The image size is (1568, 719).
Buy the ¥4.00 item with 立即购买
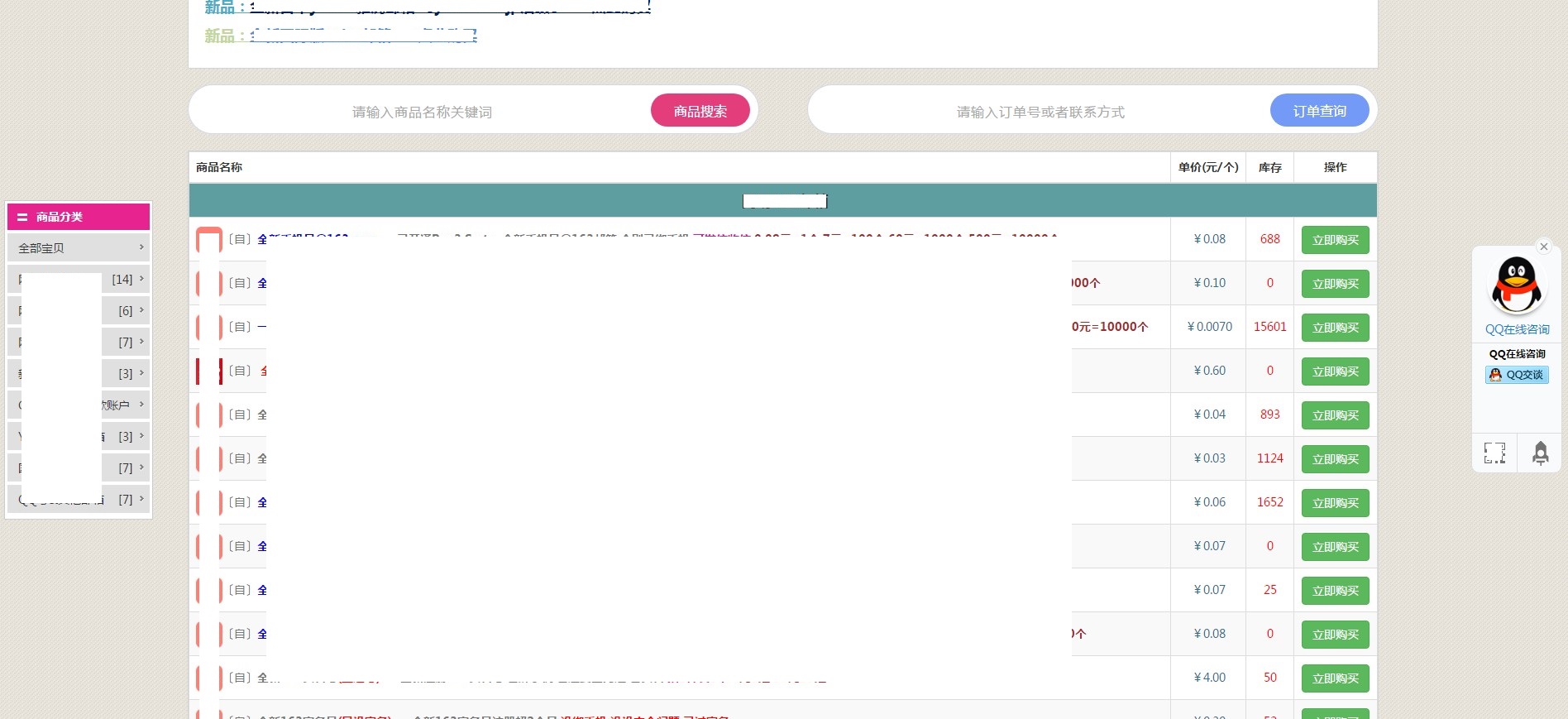tap(1335, 678)
